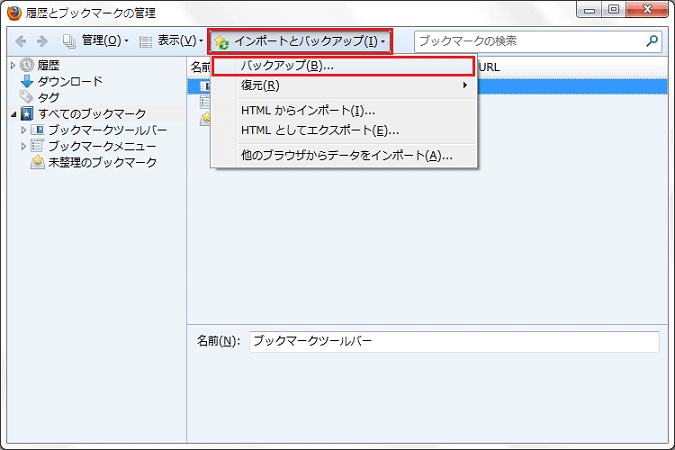Expand the ブックマークツールバー tree node
This screenshot has width=675, height=450.
click(23, 130)
